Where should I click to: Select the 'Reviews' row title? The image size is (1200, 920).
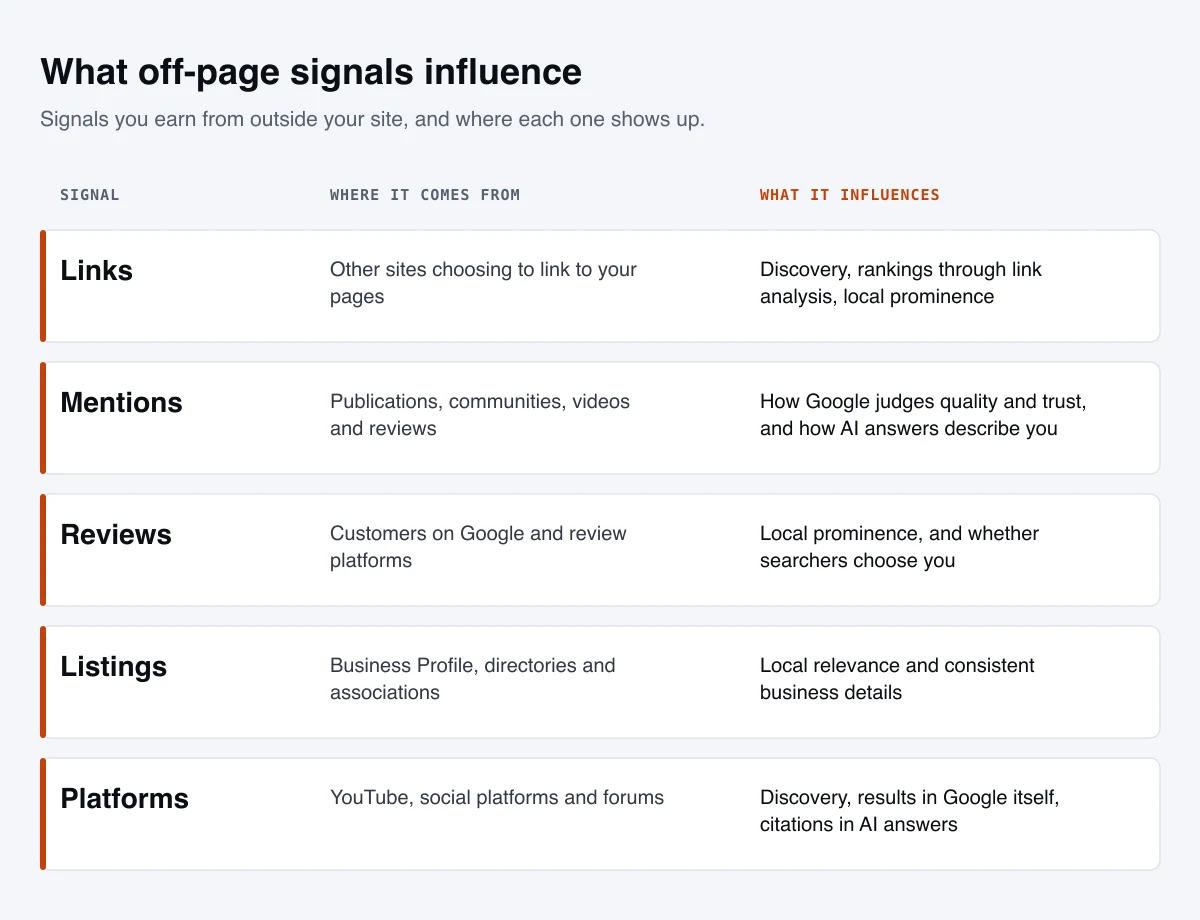(x=116, y=534)
